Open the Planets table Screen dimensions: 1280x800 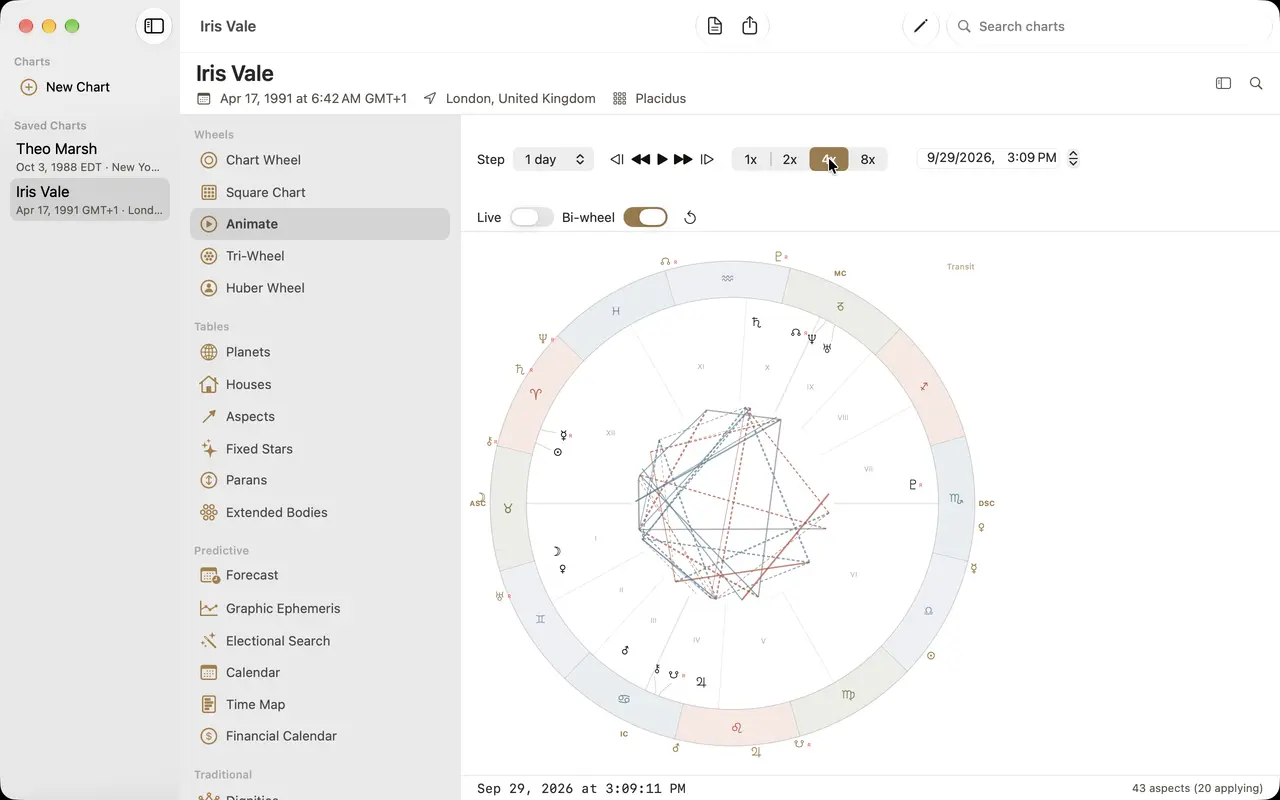320,352
